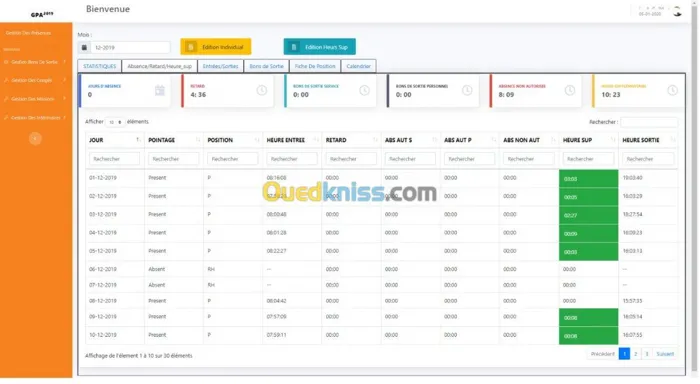Screen dimensions: 700x384
Task: Click clock icon on Bons de sortie service card
Action: tap(365, 91)
